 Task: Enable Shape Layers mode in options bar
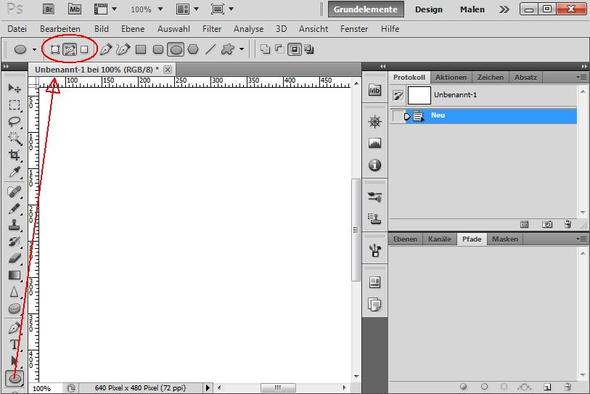55,49
